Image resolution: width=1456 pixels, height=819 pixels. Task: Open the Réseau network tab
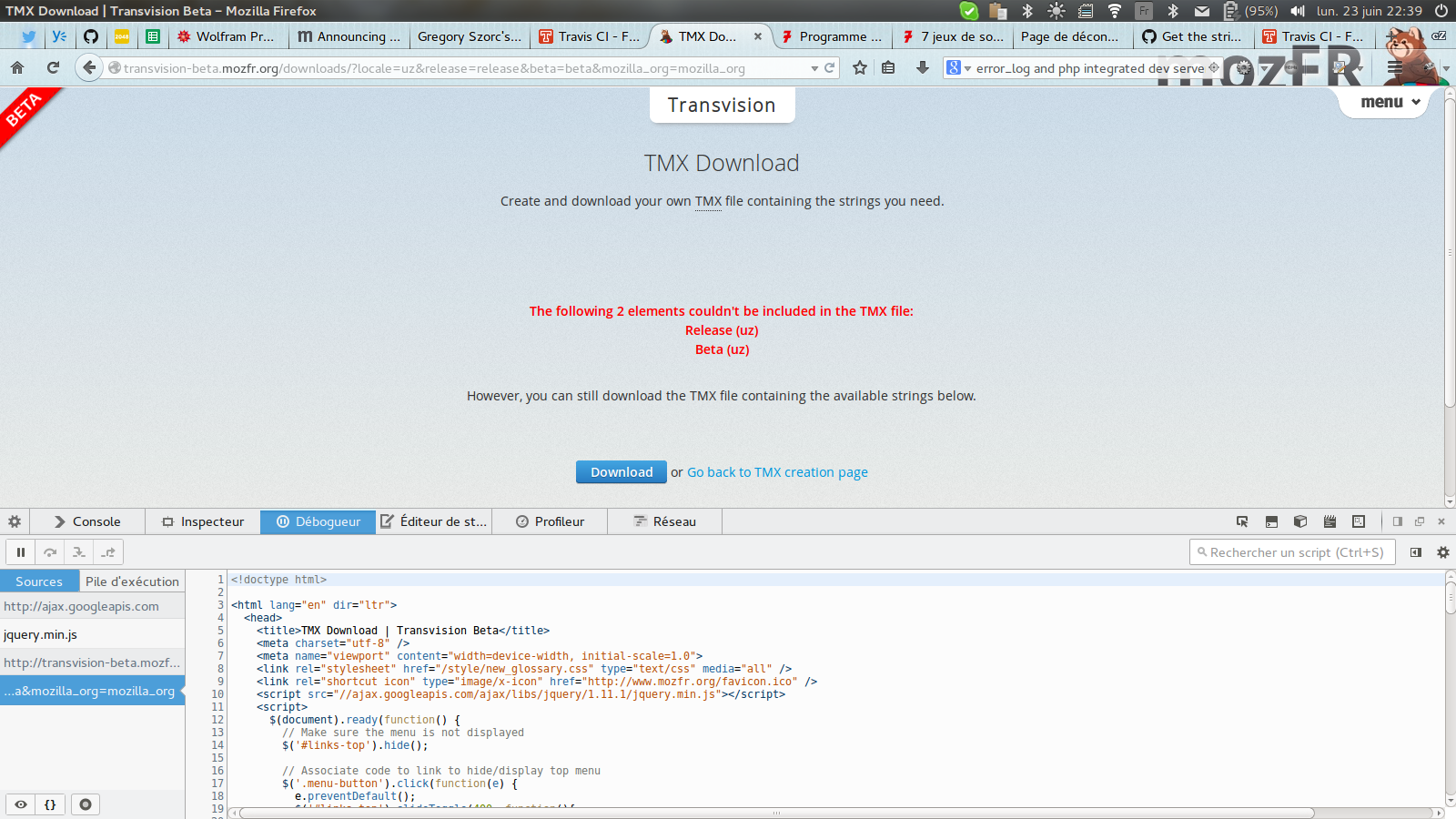coord(665,521)
